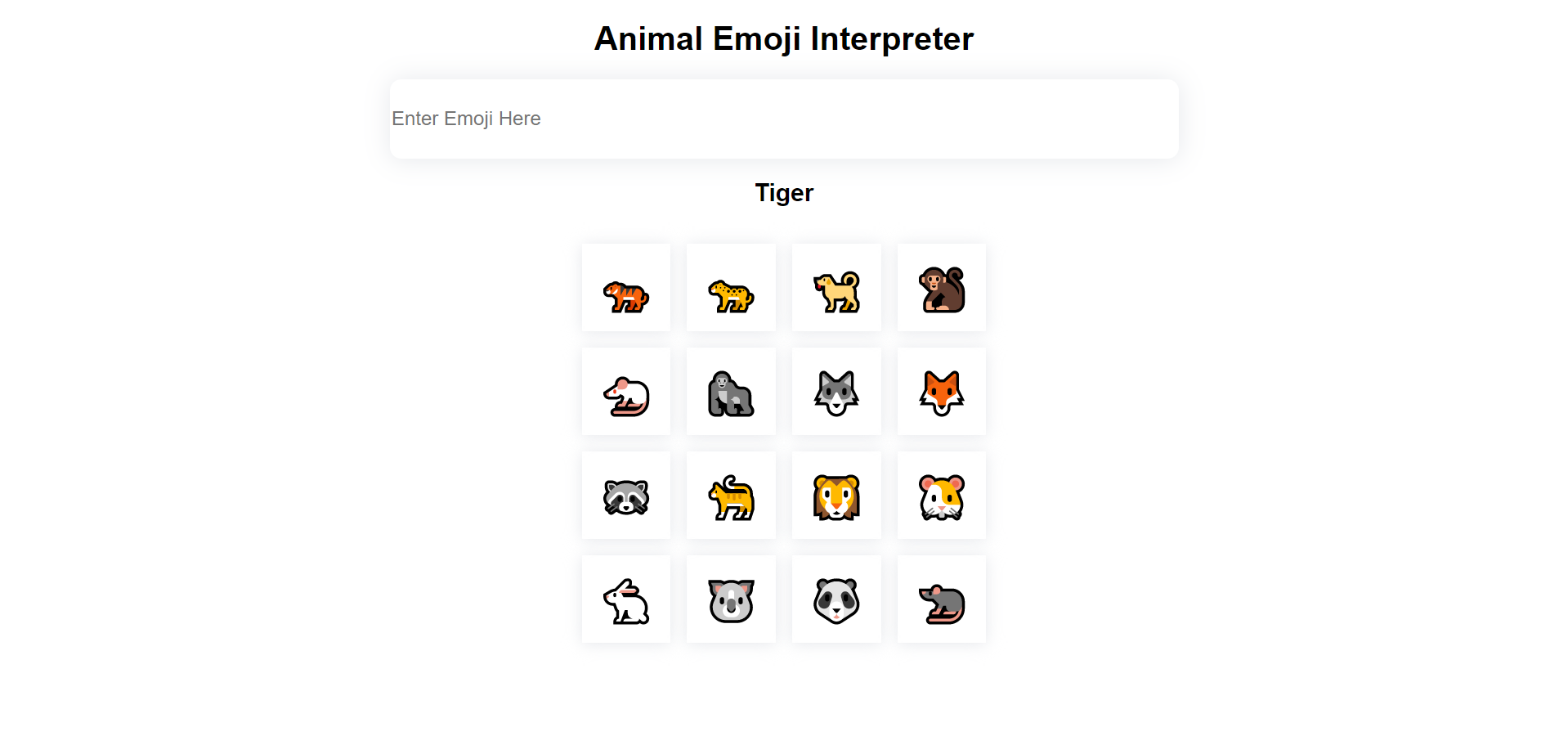The image size is (1568, 754).
Task: Click the Animal Emoji Interpreter title
Action: click(783, 38)
